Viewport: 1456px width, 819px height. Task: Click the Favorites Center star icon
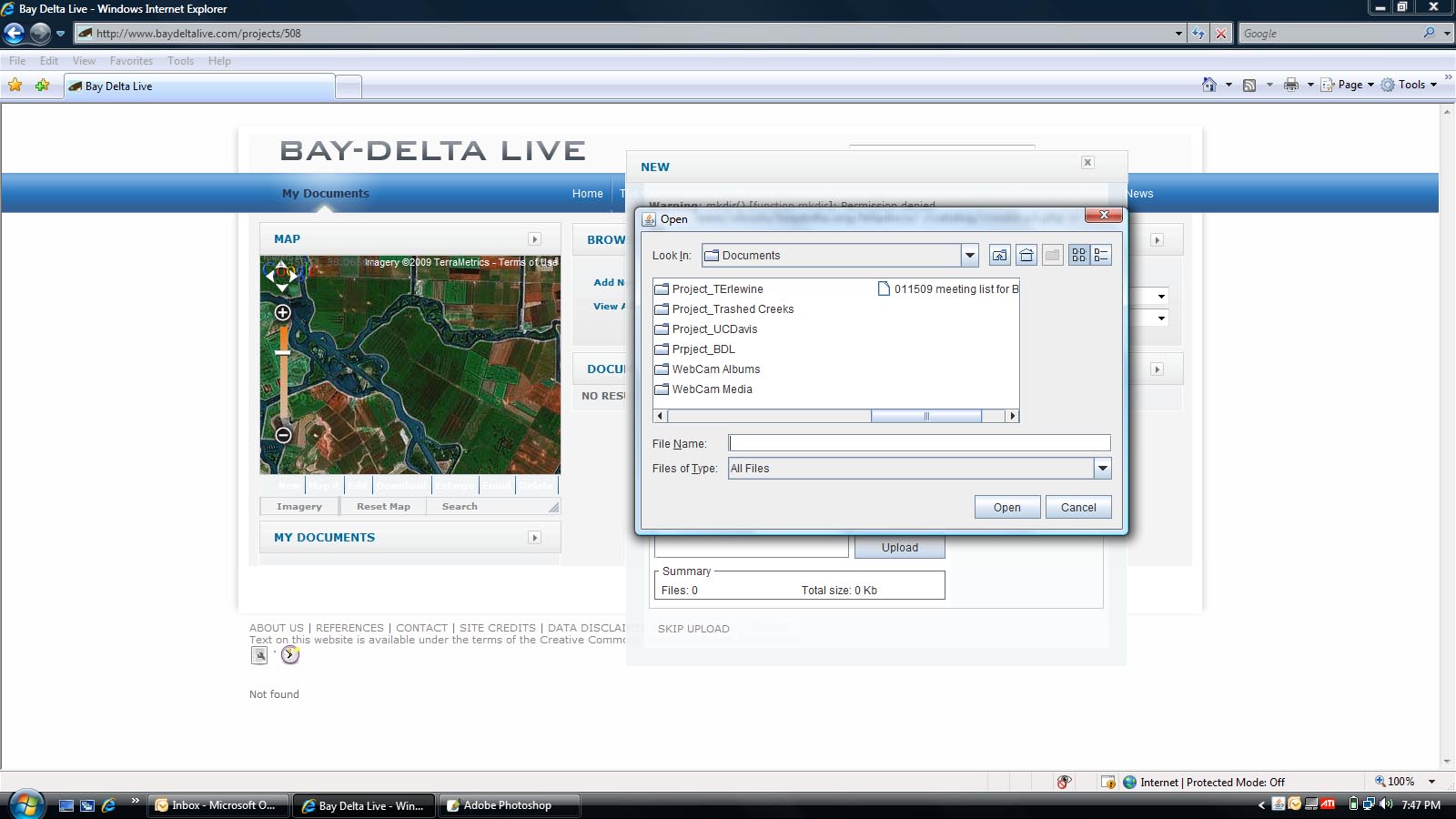pos(15,85)
